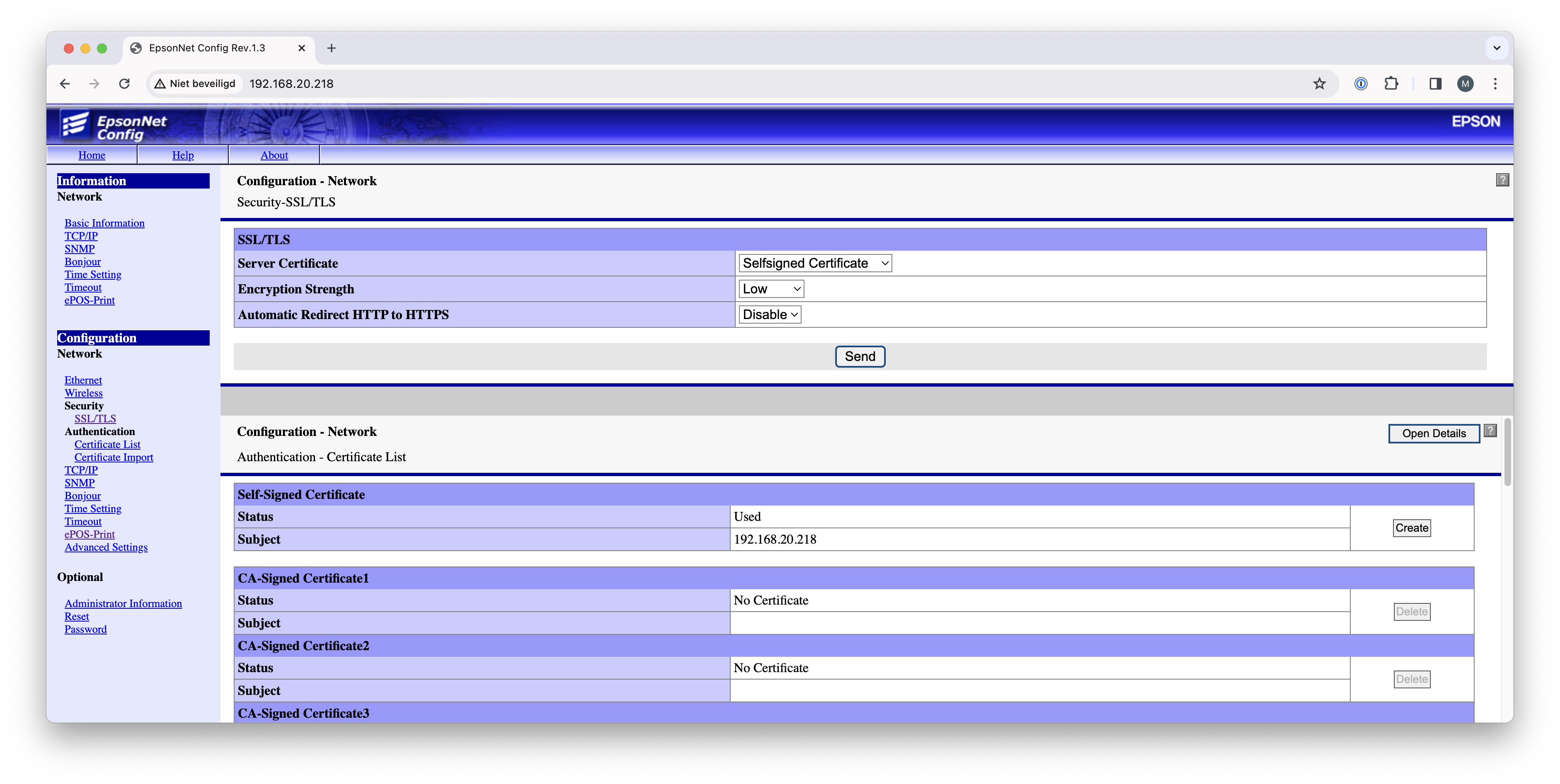
Task: Reload the page with refresh icon
Action: [124, 84]
